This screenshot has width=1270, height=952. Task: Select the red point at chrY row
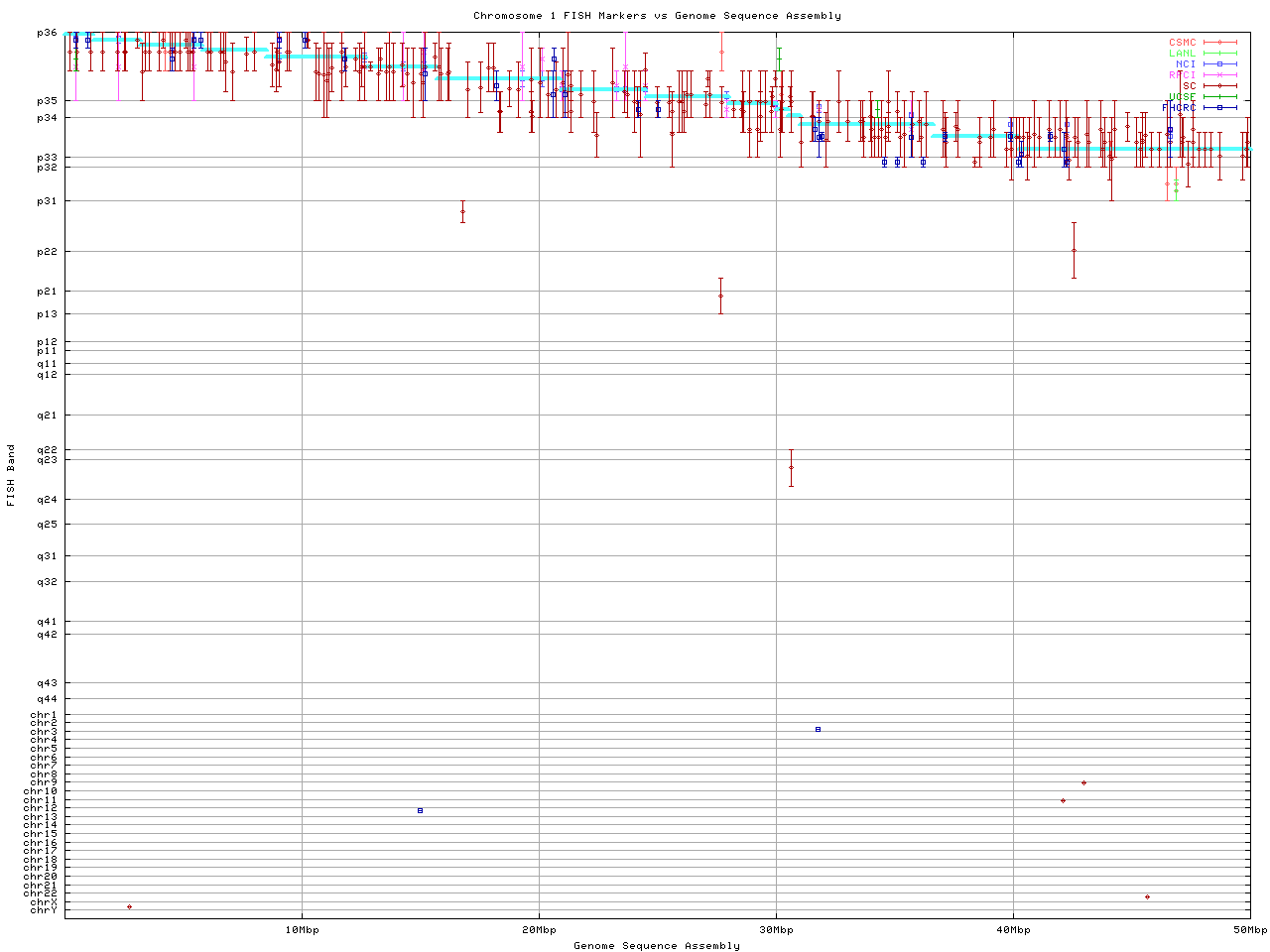click(x=129, y=906)
